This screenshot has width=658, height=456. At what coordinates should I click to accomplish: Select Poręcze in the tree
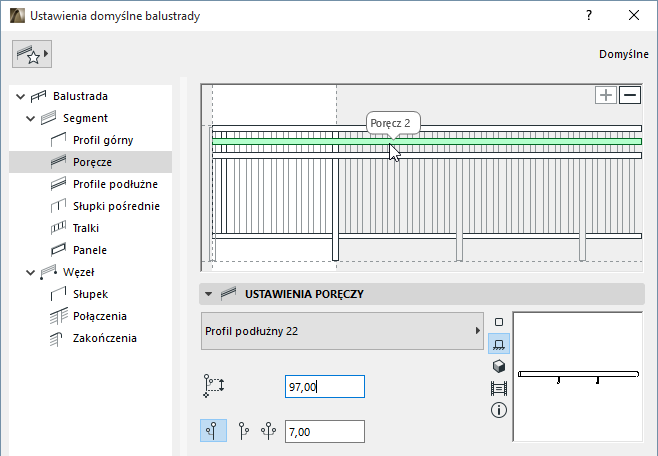[90, 162]
